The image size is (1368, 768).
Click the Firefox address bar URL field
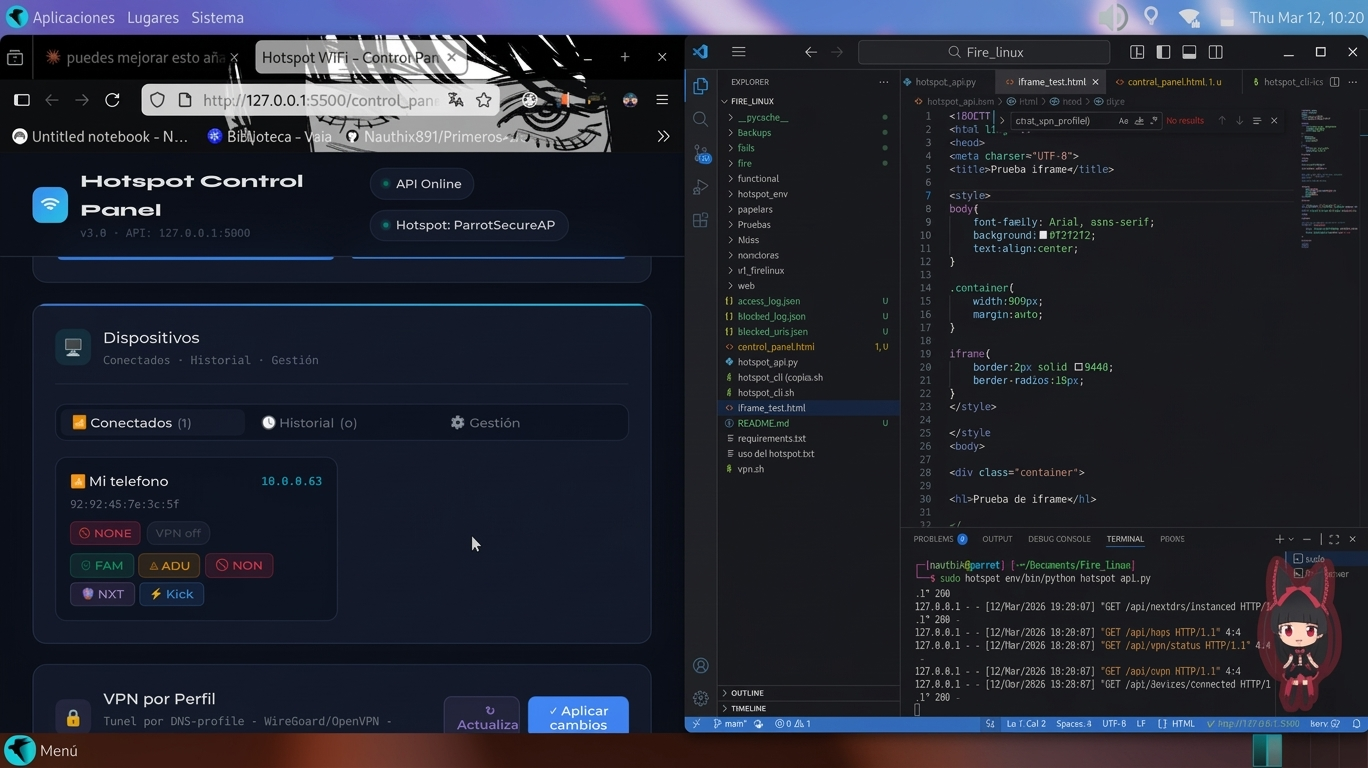click(300, 100)
